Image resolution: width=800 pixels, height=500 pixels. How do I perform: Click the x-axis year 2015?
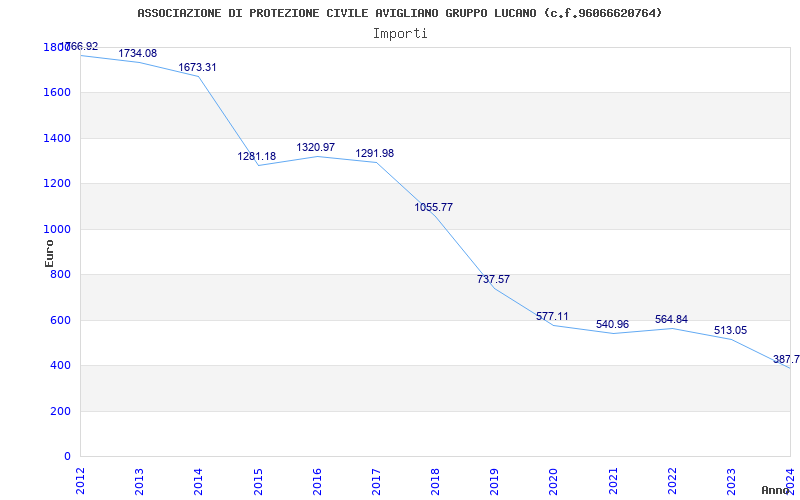click(258, 481)
